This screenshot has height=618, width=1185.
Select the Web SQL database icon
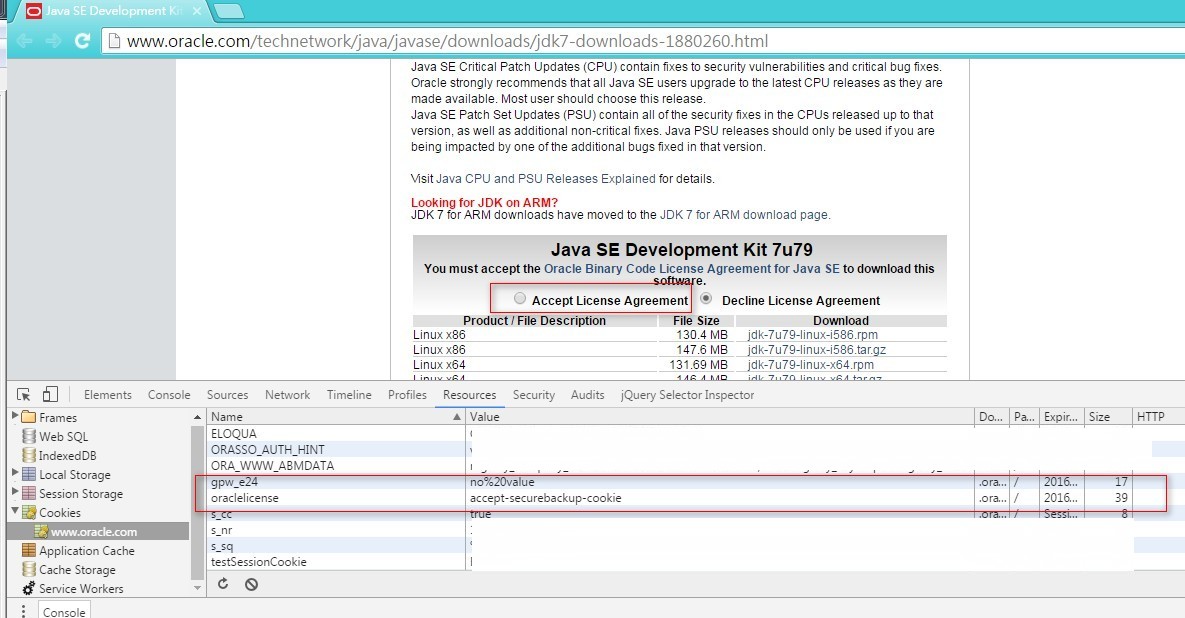click(x=29, y=436)
